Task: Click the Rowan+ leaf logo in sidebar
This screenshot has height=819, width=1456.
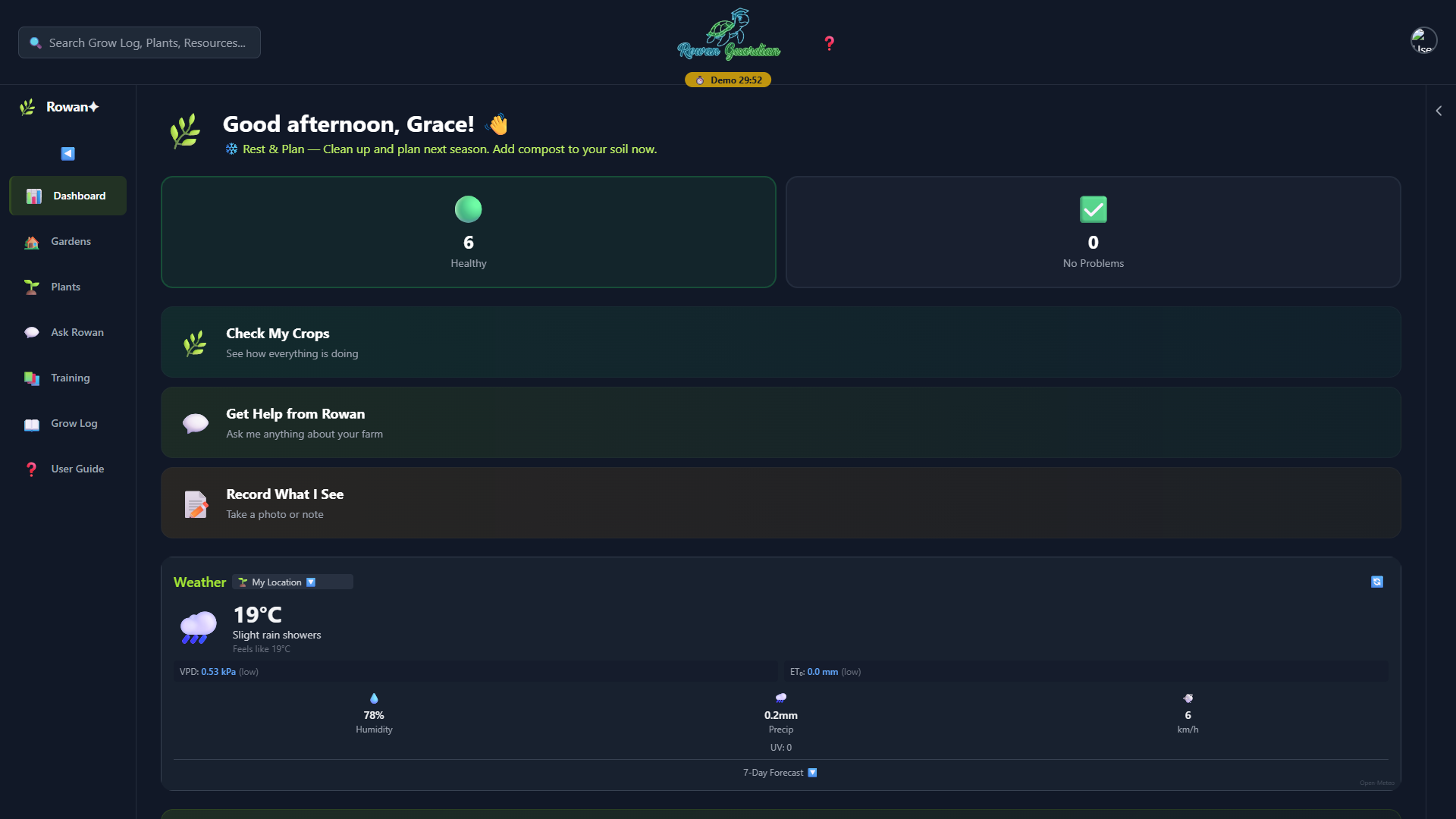Action: [28, 107]
